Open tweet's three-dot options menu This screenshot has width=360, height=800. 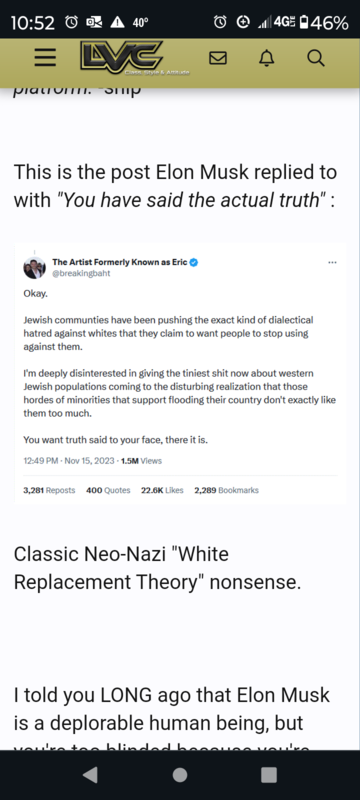click(332, 262)
